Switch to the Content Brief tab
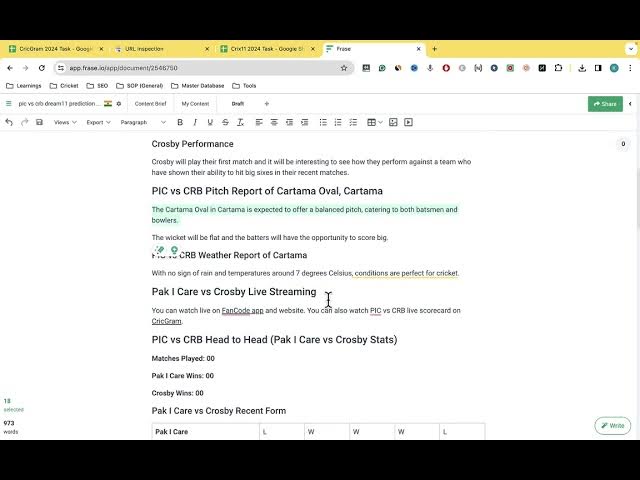The image size is (640, 480). [x=150, y=103]
